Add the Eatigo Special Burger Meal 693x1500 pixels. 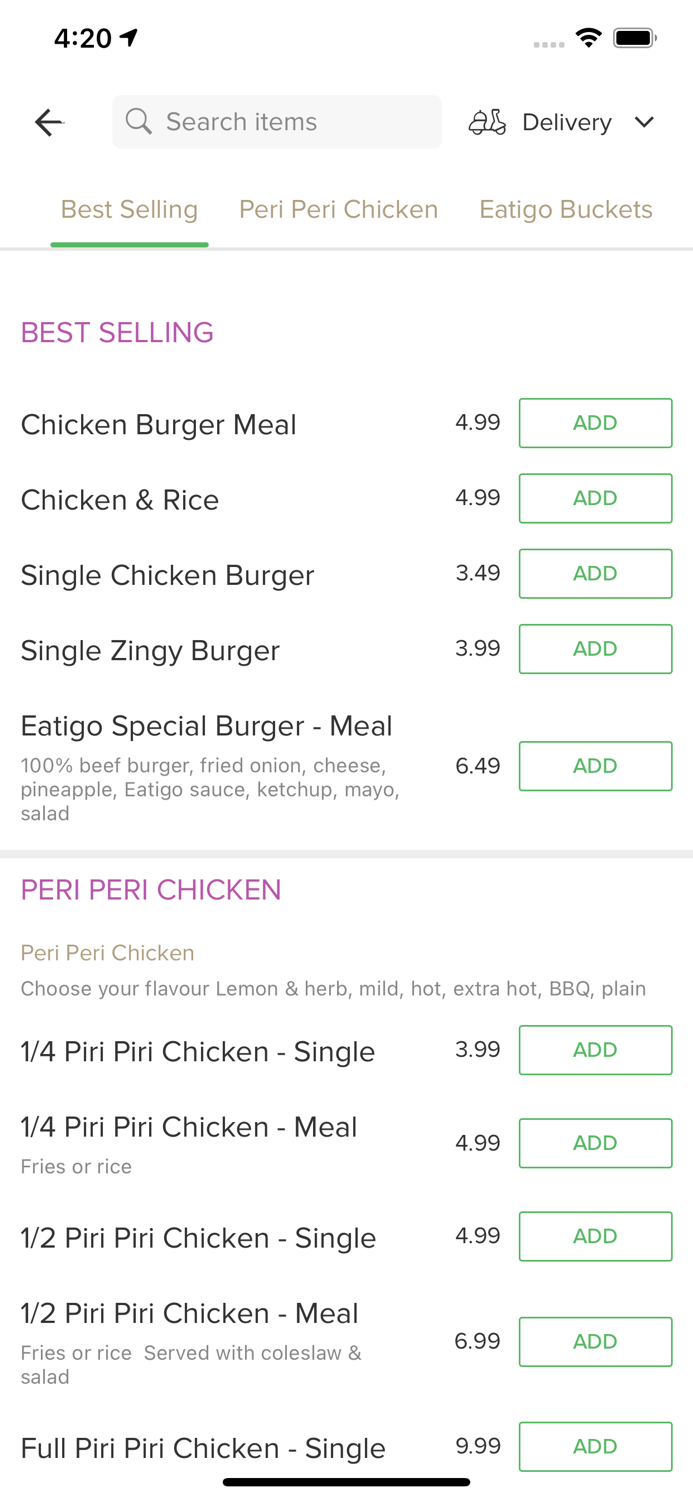595,766
